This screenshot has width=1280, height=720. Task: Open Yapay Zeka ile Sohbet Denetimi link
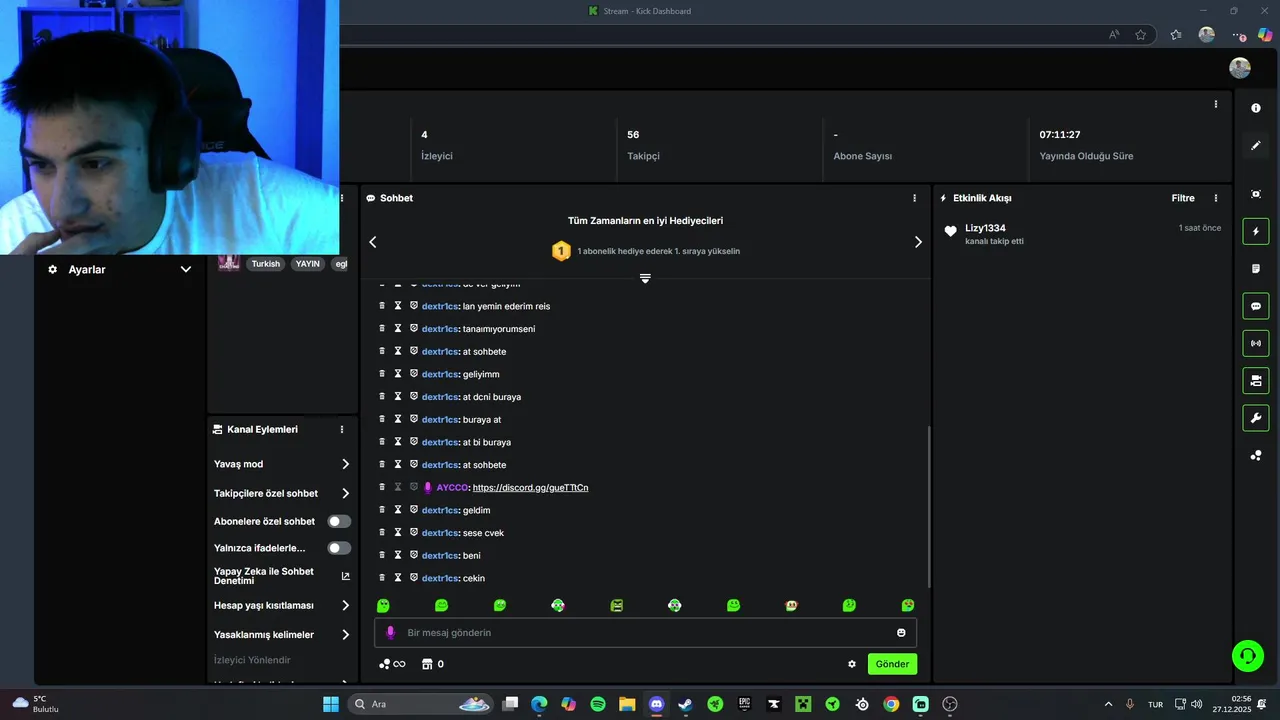point(281,576)
